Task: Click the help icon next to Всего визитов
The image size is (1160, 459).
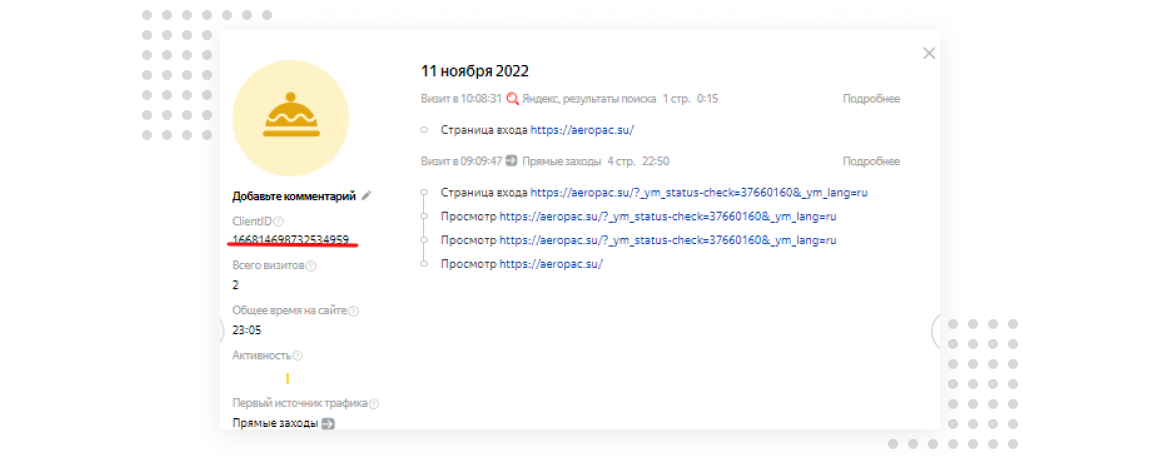Action: [311, 266]
